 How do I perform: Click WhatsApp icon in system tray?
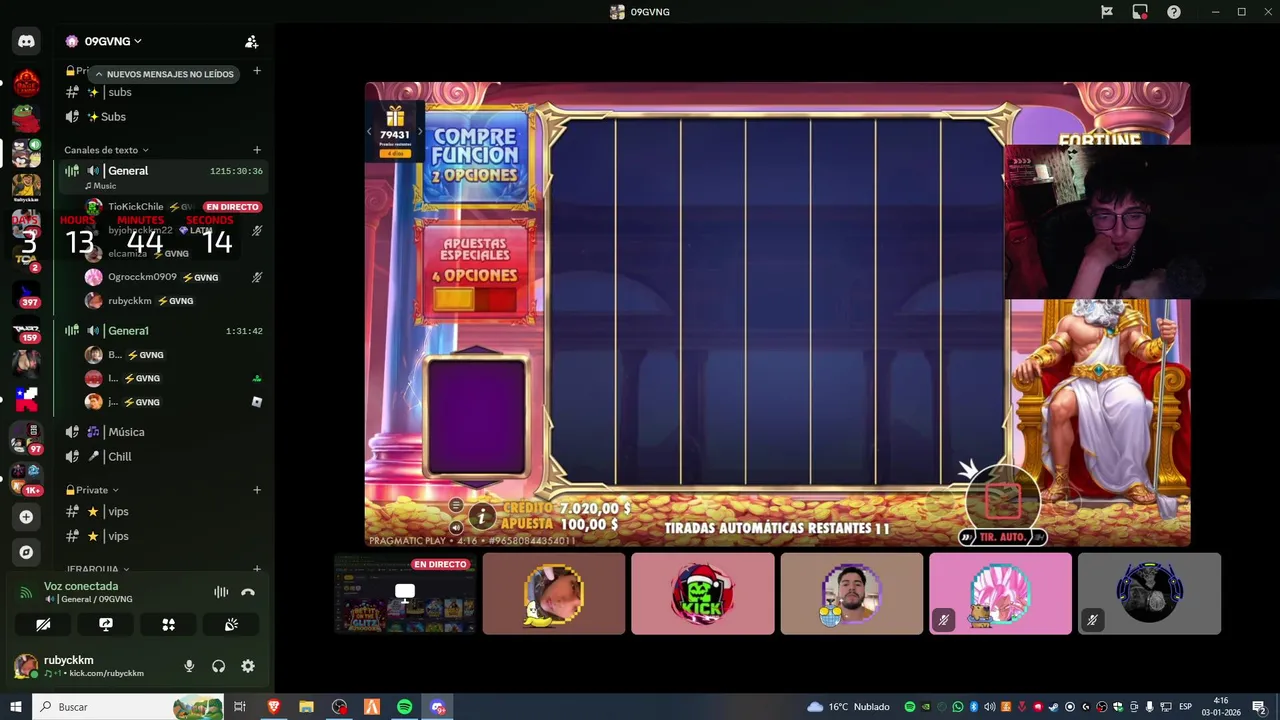[957, 707]
